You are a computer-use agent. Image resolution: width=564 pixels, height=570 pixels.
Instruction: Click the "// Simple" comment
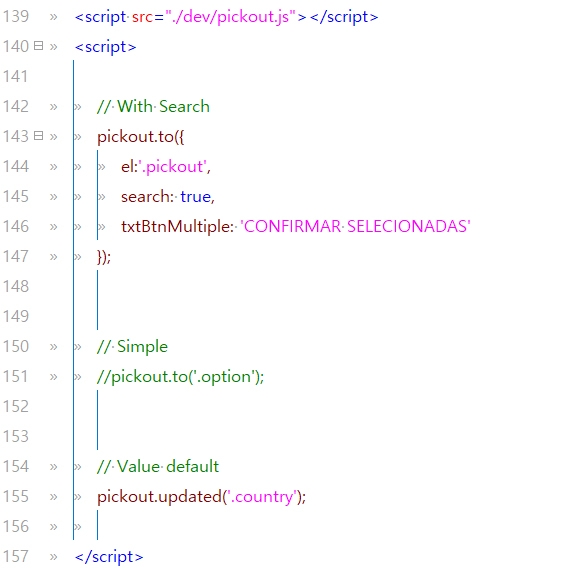coord(132,347)
